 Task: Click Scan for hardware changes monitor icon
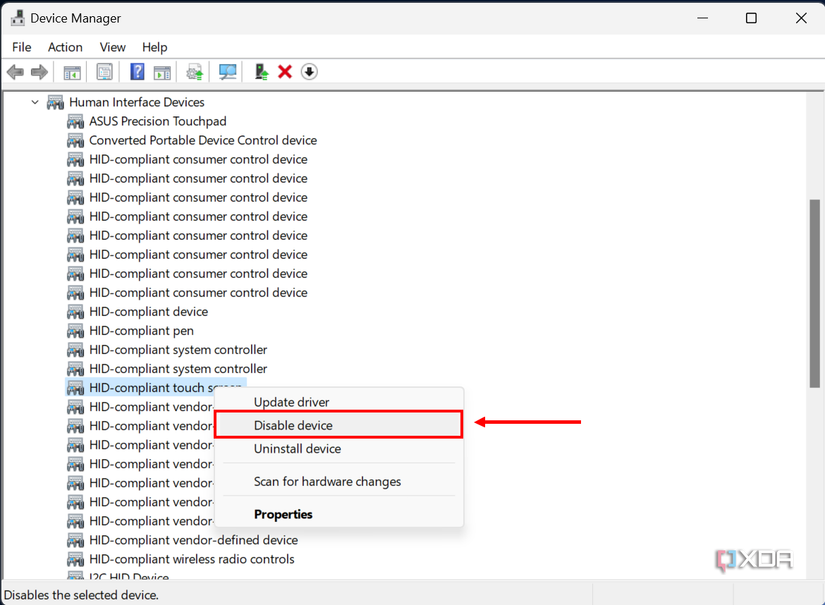pyautogui.click(x=227, y=72)
